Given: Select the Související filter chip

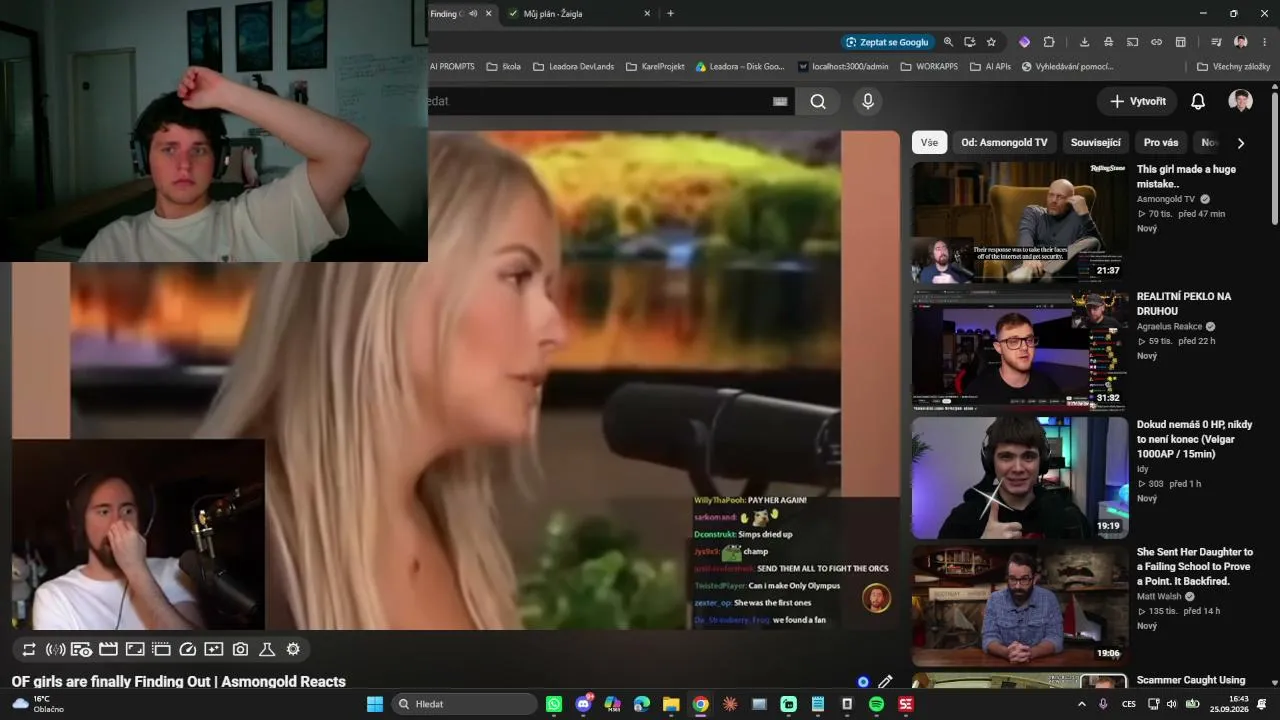Looking at the screenshot, I should 1096,143.
